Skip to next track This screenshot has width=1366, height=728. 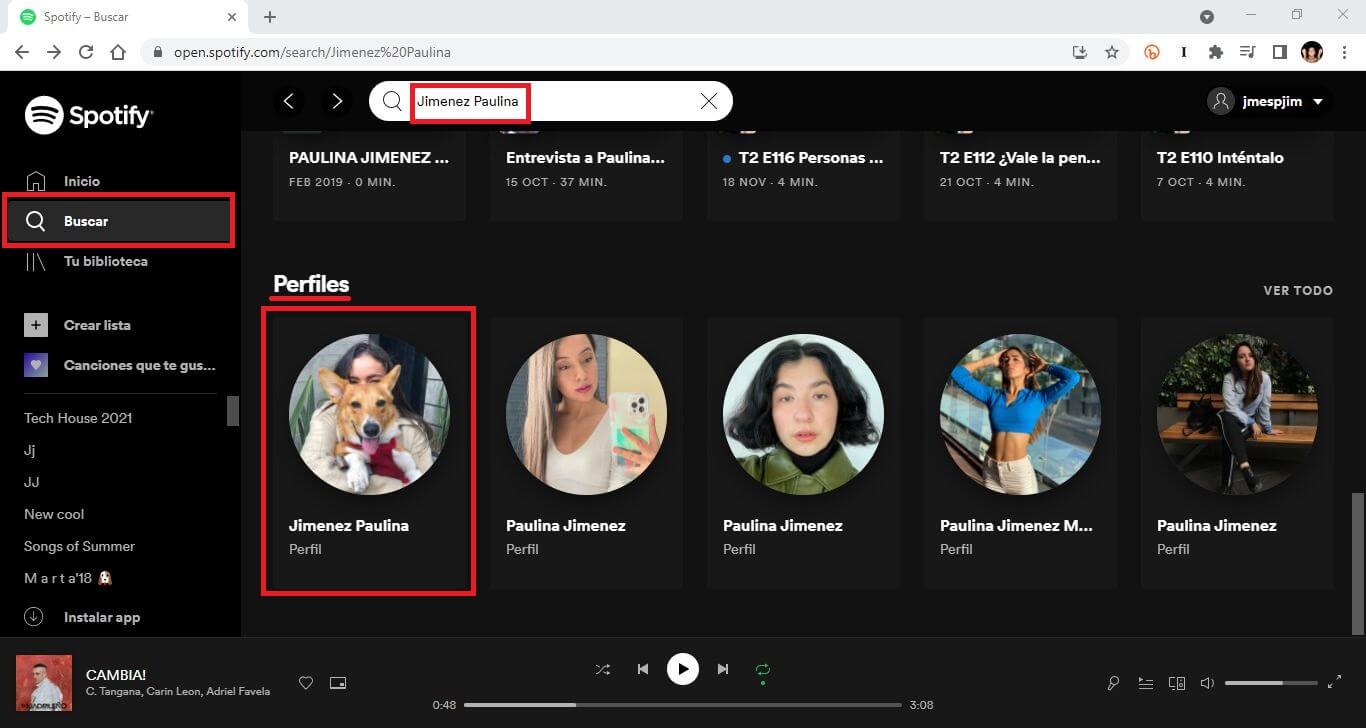click(723, 669)
